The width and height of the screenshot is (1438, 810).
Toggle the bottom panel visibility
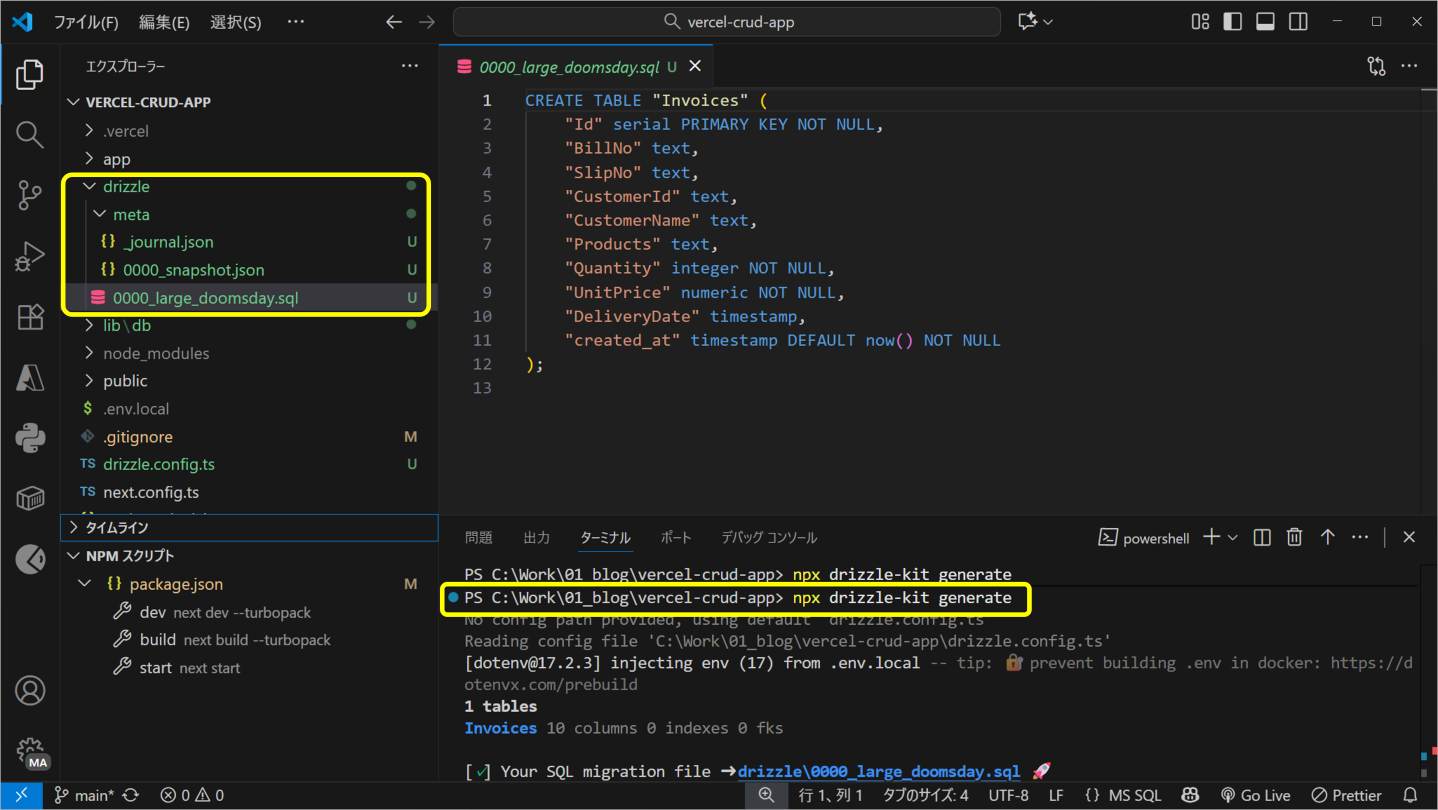[1265, 22]
